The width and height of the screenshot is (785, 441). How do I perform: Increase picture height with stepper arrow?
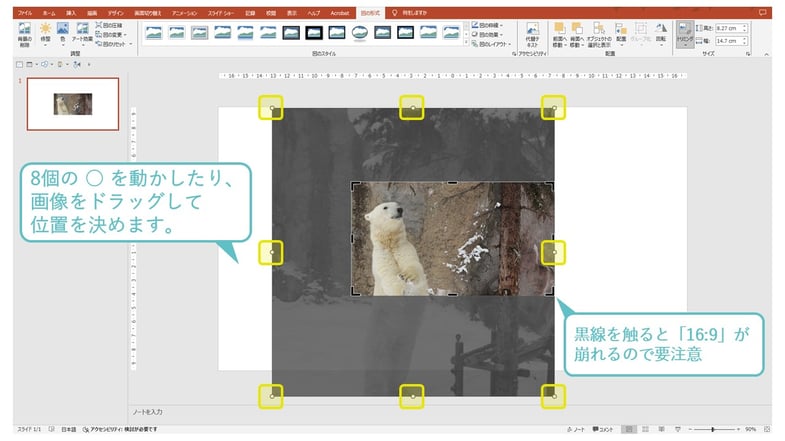pos(745,26)
